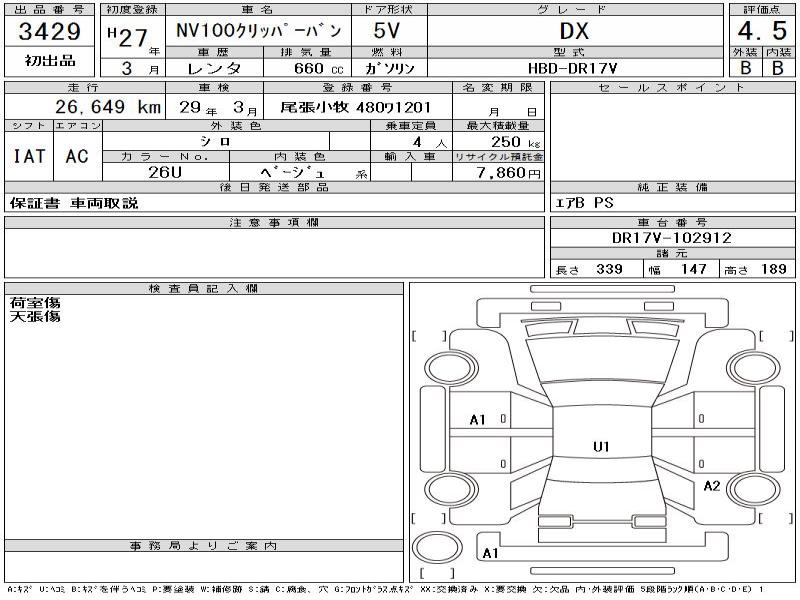Click width value 147
The height and width of the screenshot is (600, 800).
(x=694, y=269)
